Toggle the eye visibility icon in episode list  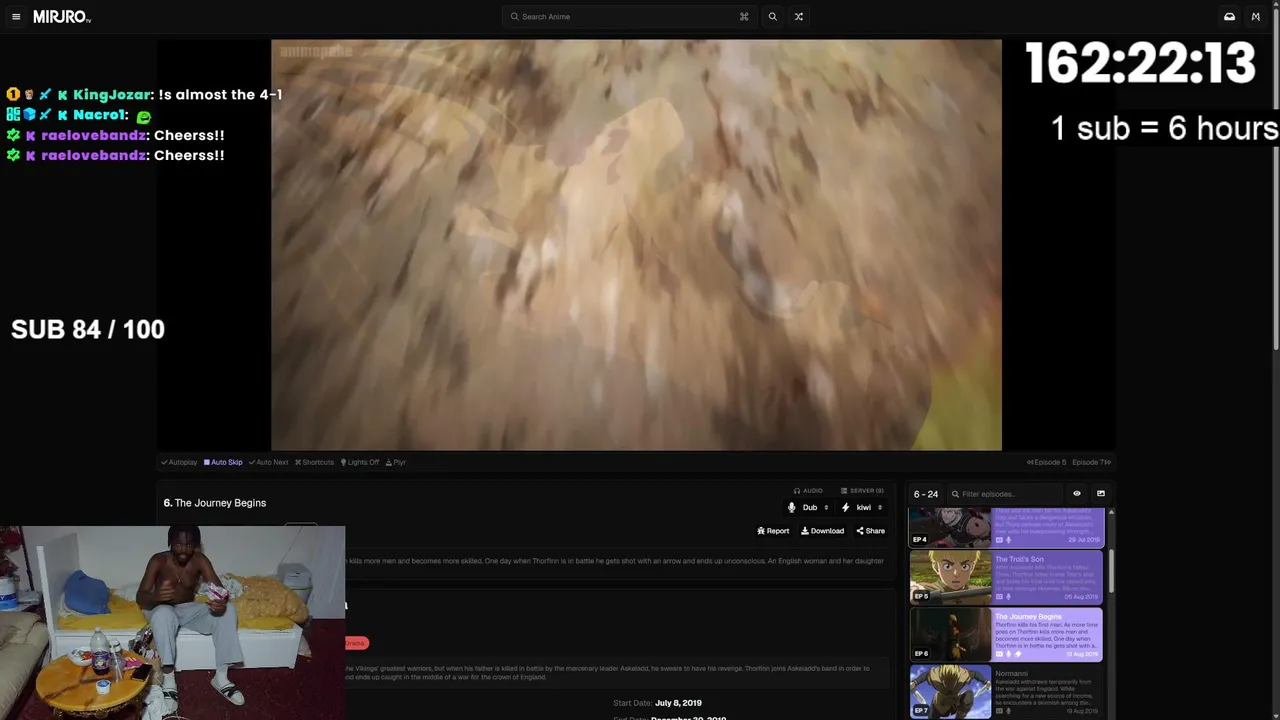click(1077, 494)
